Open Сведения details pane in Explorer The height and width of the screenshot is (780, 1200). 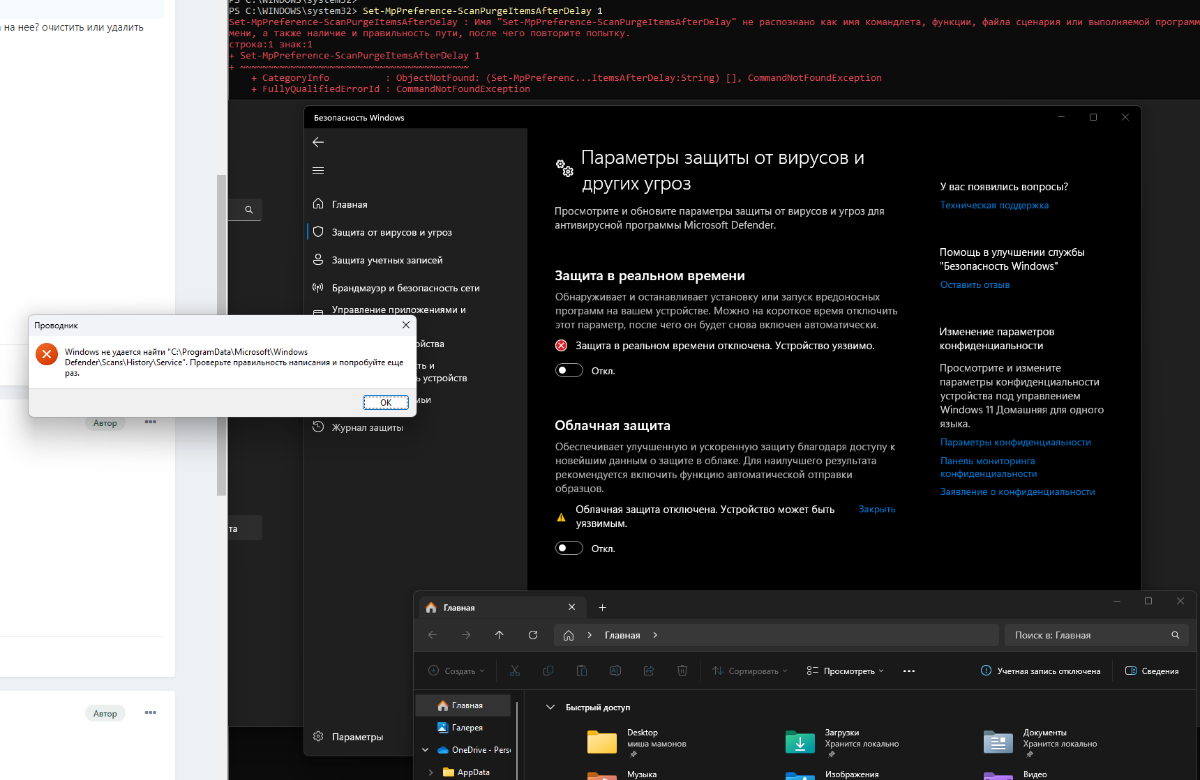pos(1151,671)
